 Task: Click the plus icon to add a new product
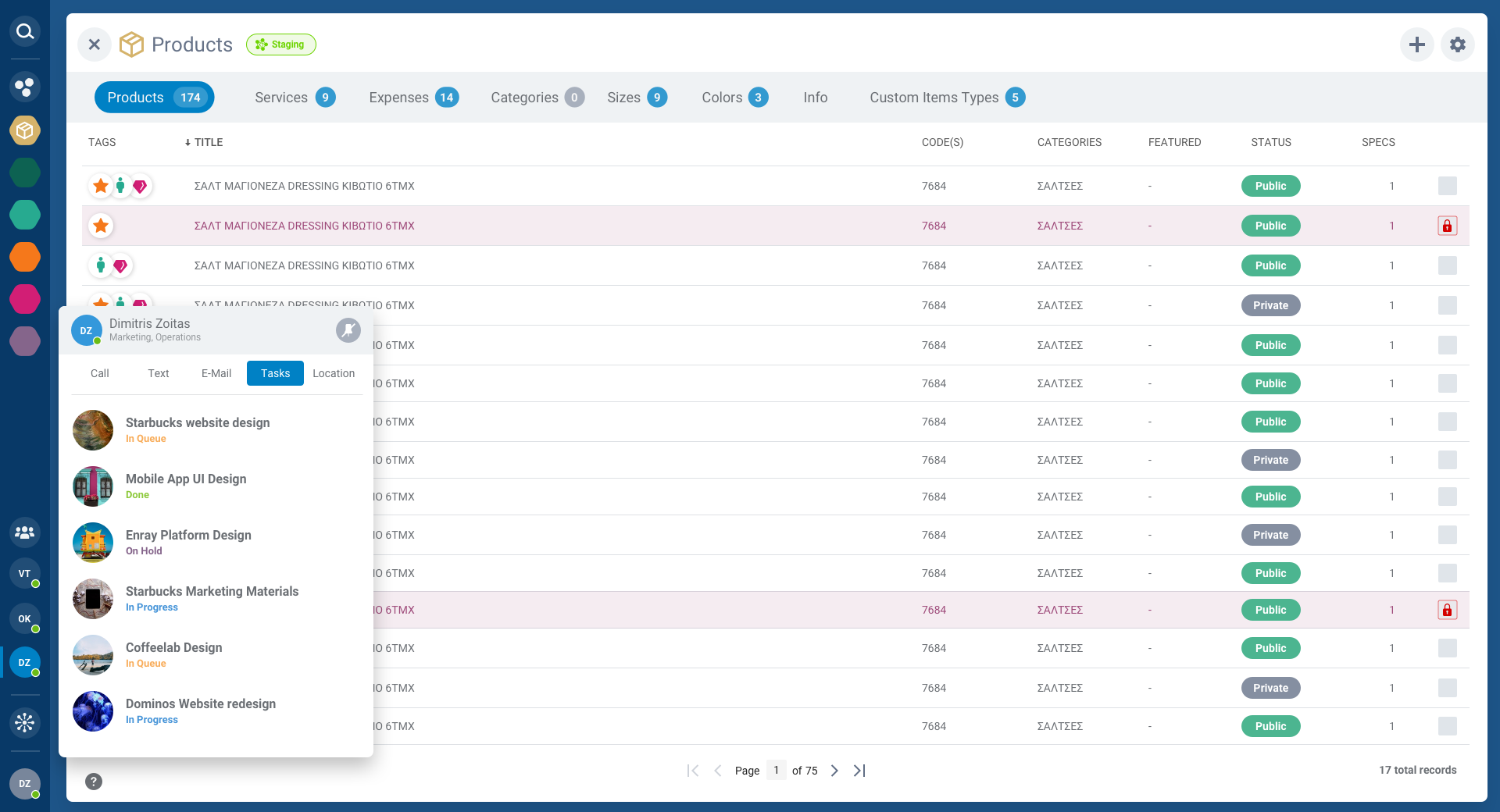pyautogui.click(x=1417, y=45)
